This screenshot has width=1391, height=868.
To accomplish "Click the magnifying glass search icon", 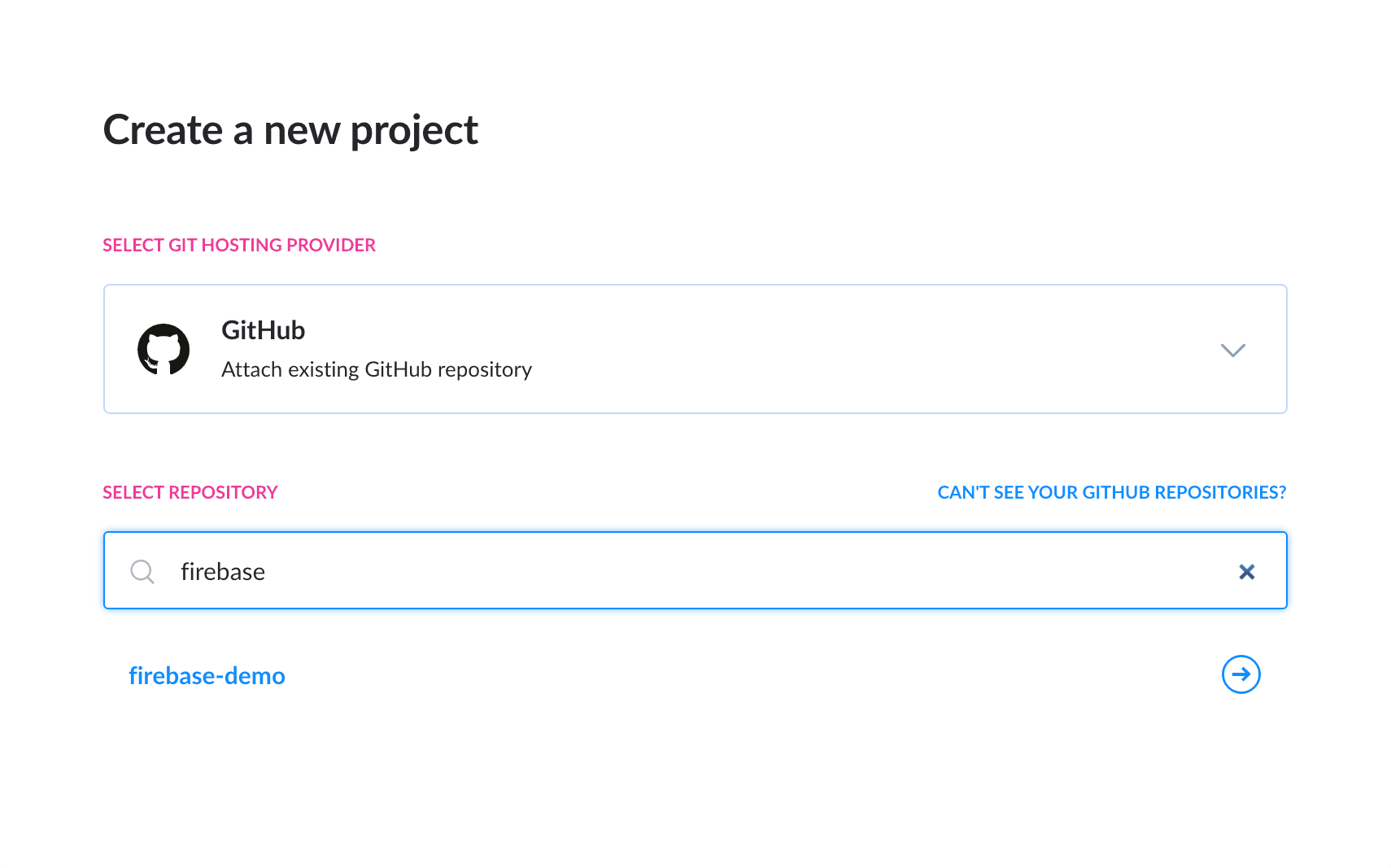I will click(142, 571).
